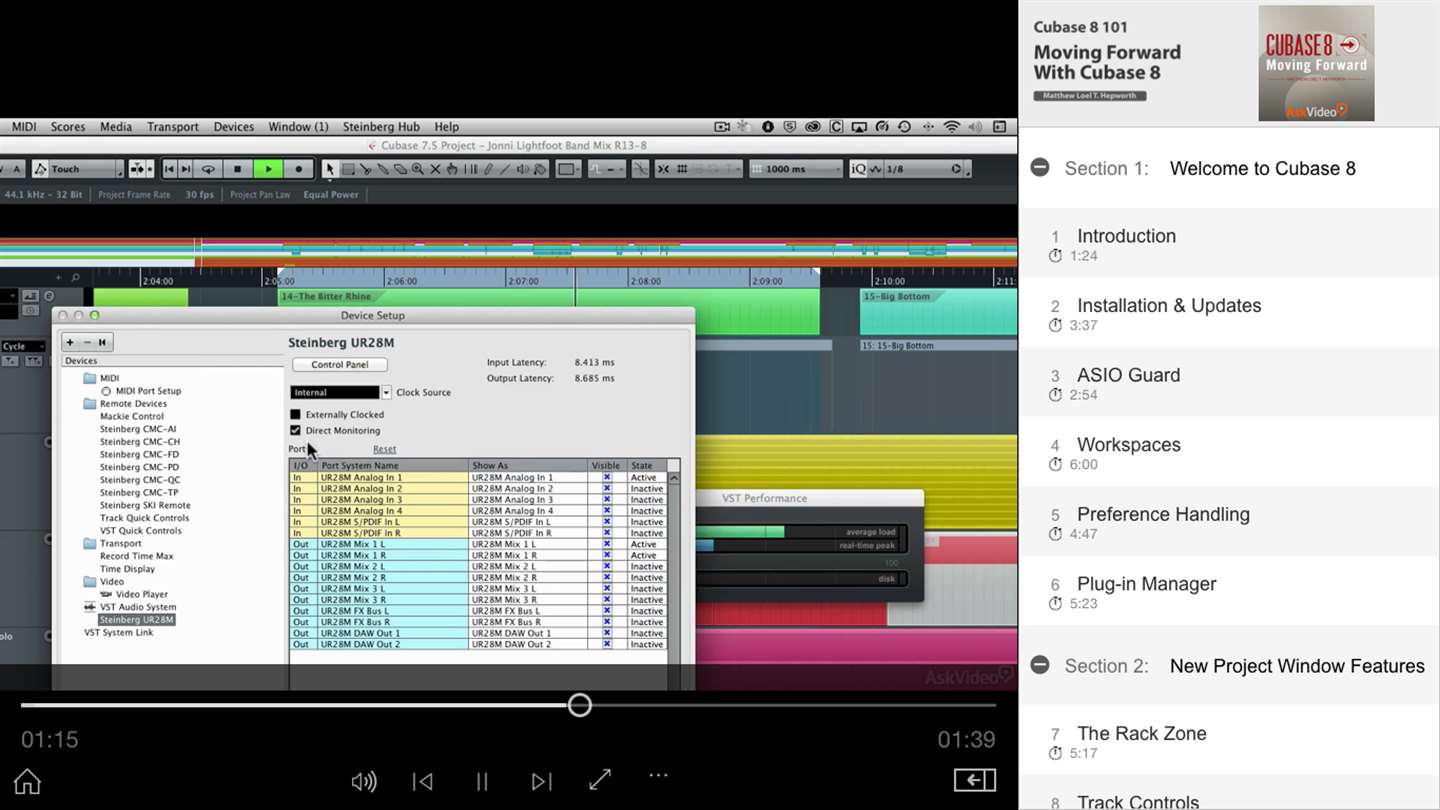Toggle Visible for UR28M Mix 1 L
This screenshot has height=810, width=1440.
pos(606,544)
